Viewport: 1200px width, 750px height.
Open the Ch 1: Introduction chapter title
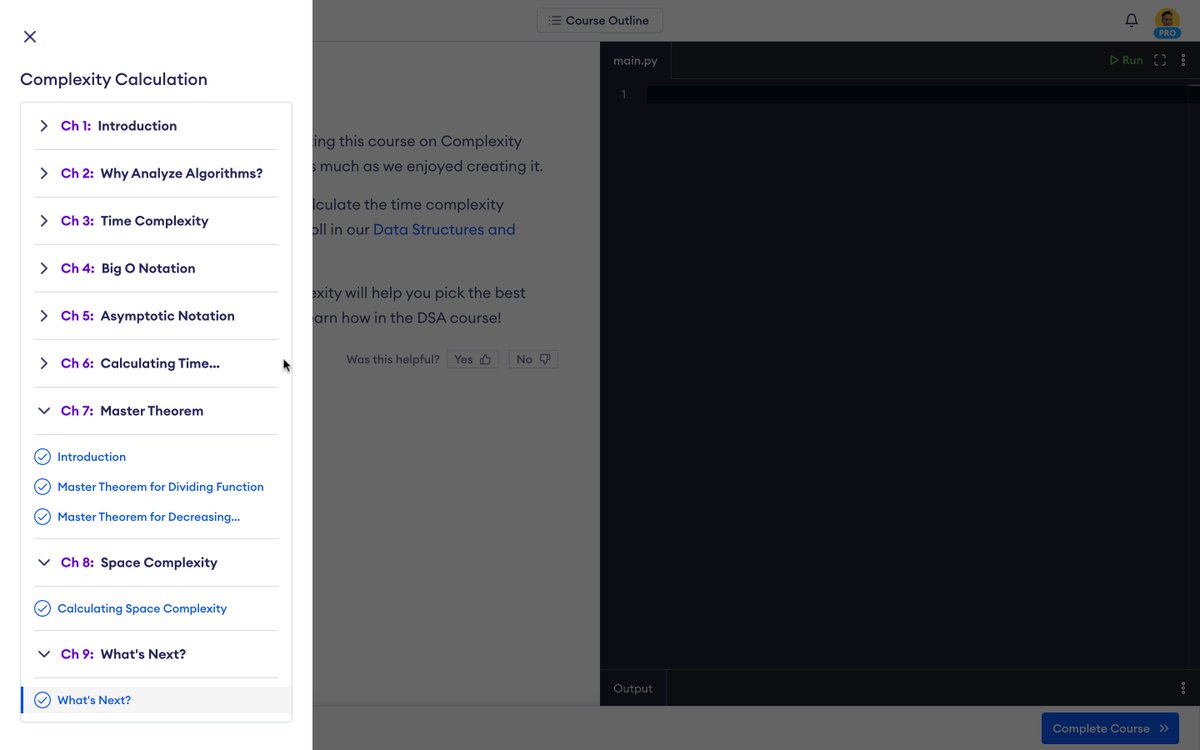coord(119,126)
